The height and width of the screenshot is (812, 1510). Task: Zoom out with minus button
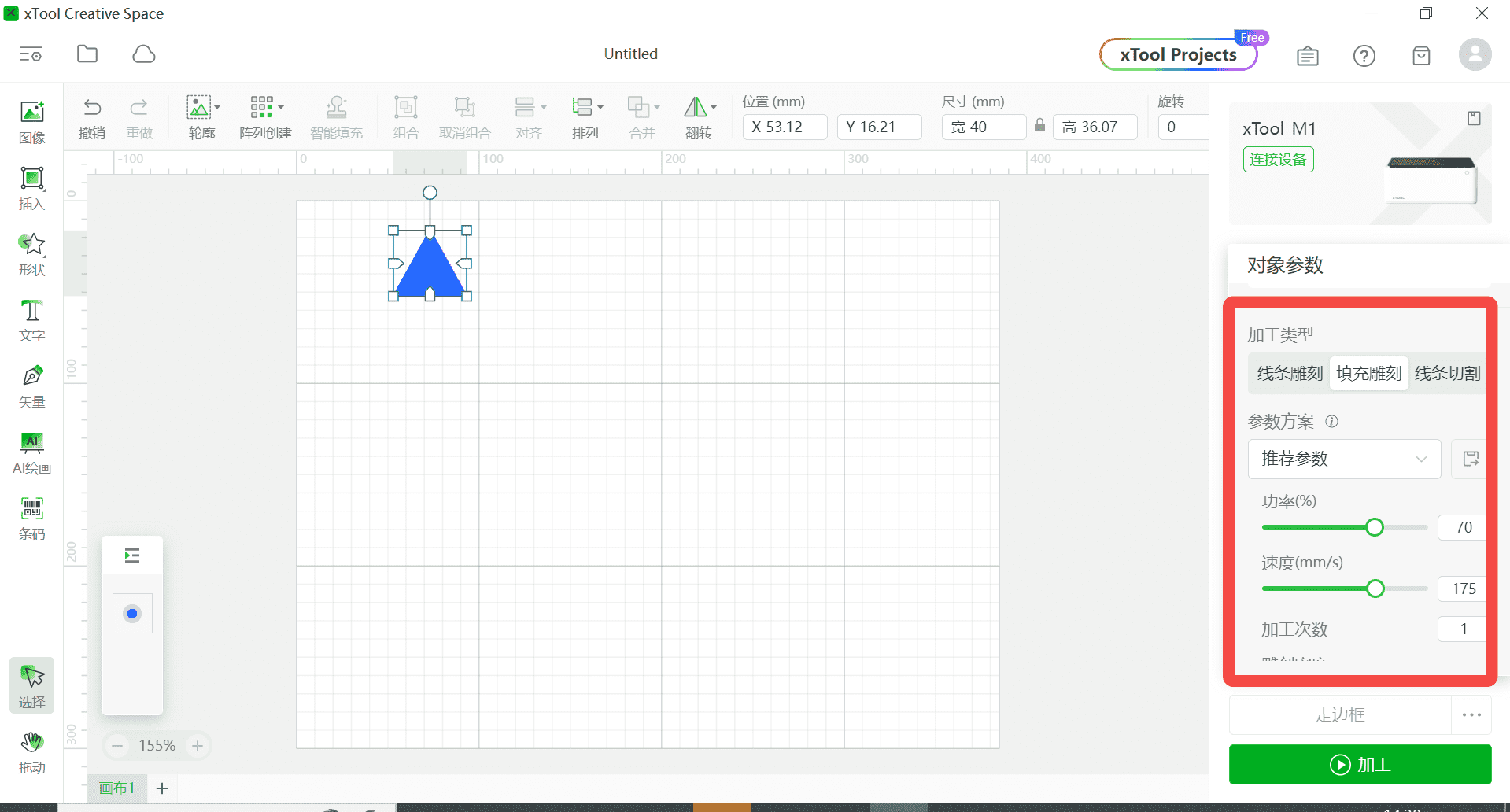[x=117, y=746]
